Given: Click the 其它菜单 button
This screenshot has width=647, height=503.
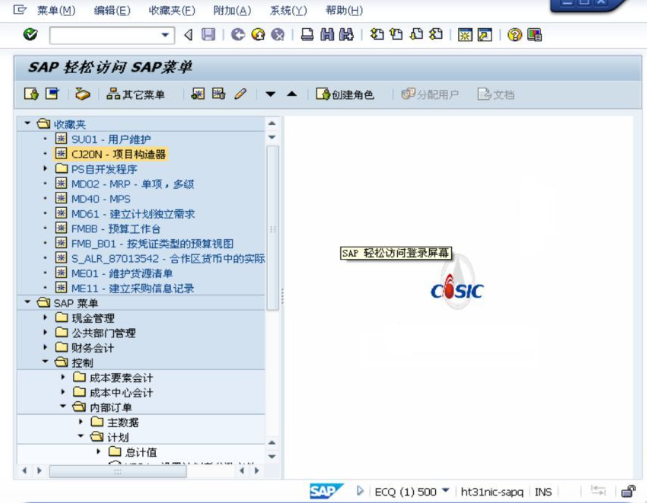Looking at the screenshot, I should (136, 94).
